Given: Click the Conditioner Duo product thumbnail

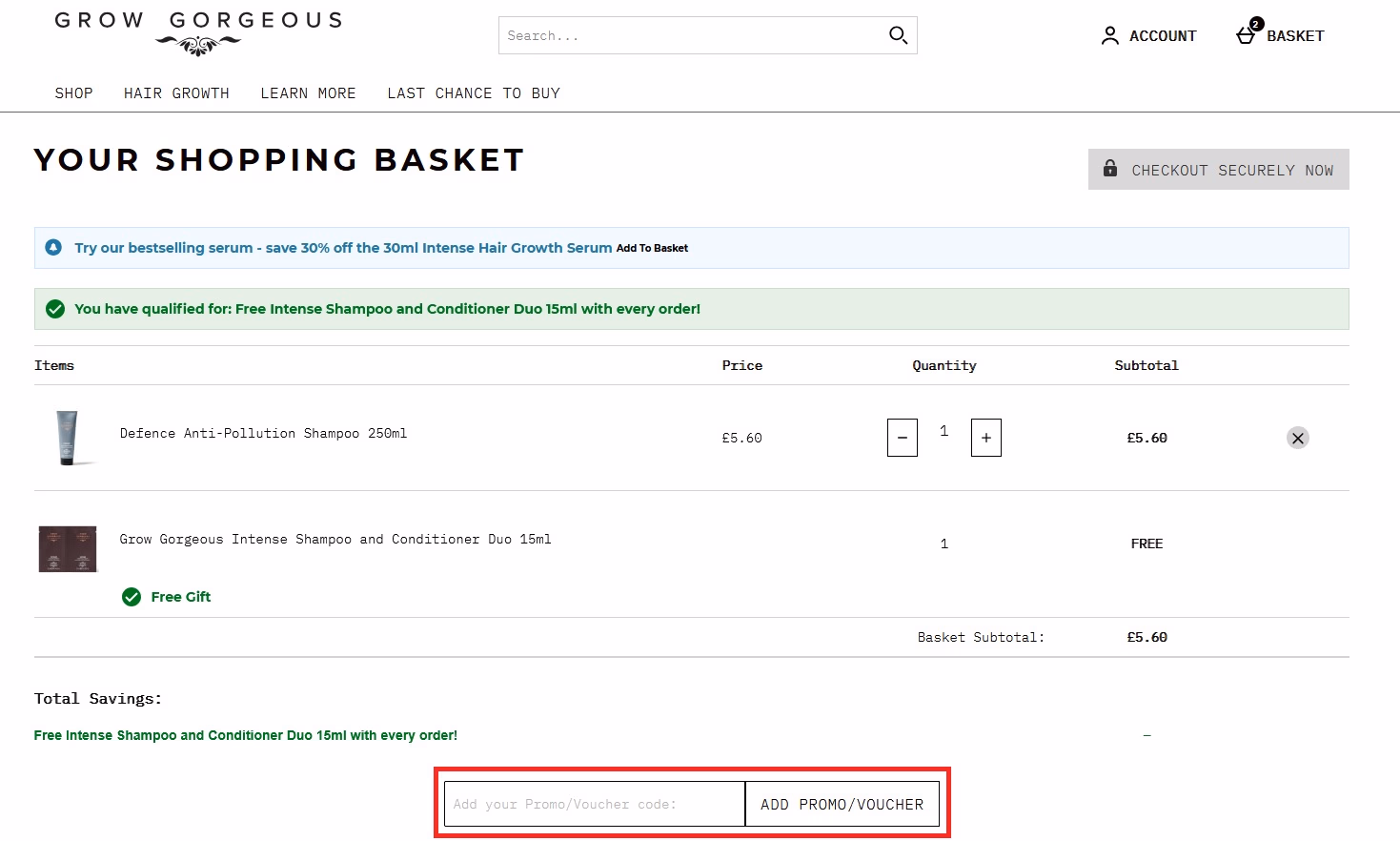Looking at the screenshot, I should point(68,548).
